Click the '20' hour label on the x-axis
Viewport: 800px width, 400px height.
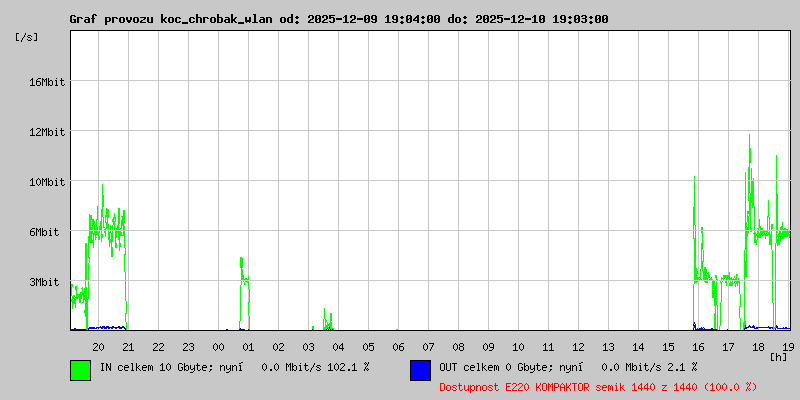(x=98, y=347)
